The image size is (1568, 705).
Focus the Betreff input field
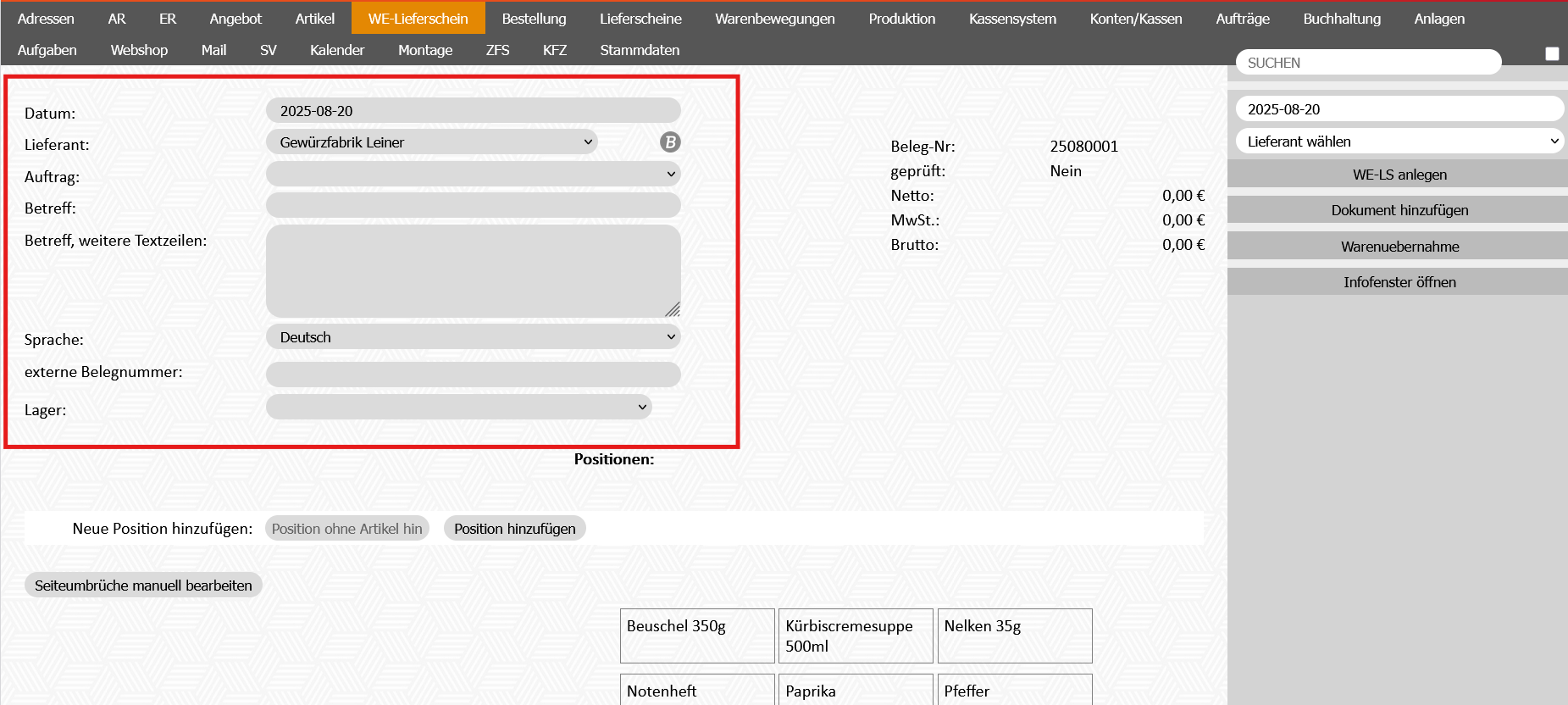click(x=474, y=206)
